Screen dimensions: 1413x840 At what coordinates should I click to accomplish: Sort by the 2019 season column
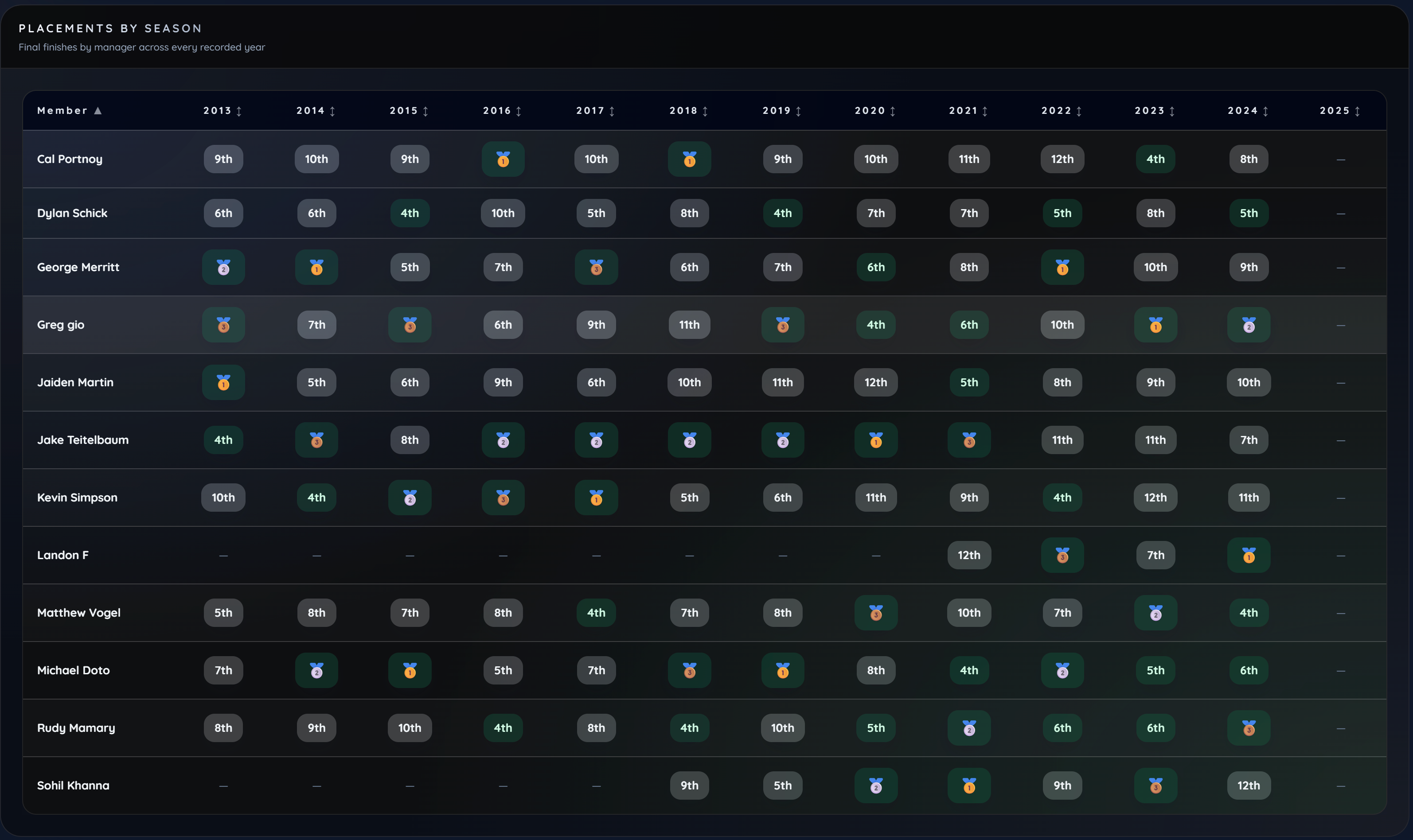coord(782,110)
